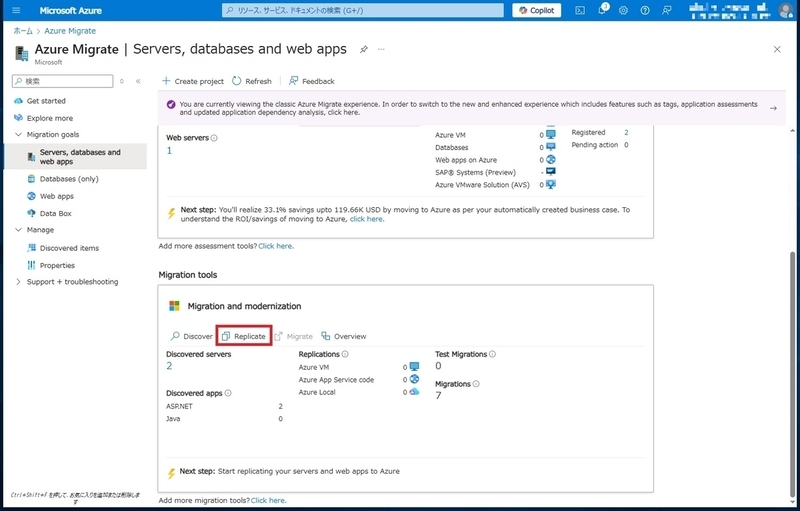Click the Web servers info icon

(214, 138)
